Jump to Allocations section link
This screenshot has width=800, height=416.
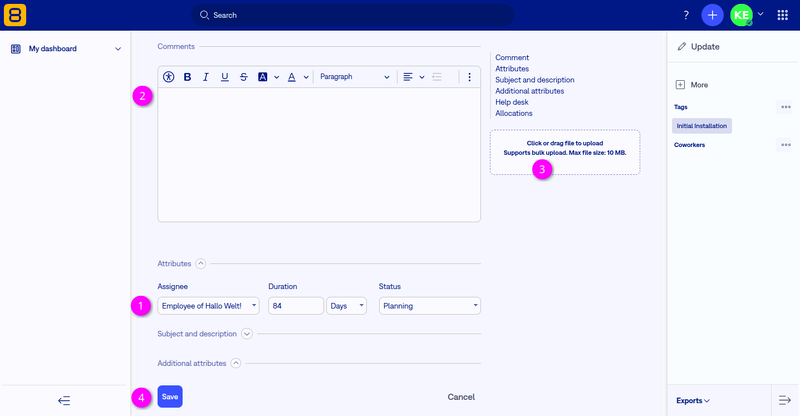pyautogui.click(x=514, y=113)
